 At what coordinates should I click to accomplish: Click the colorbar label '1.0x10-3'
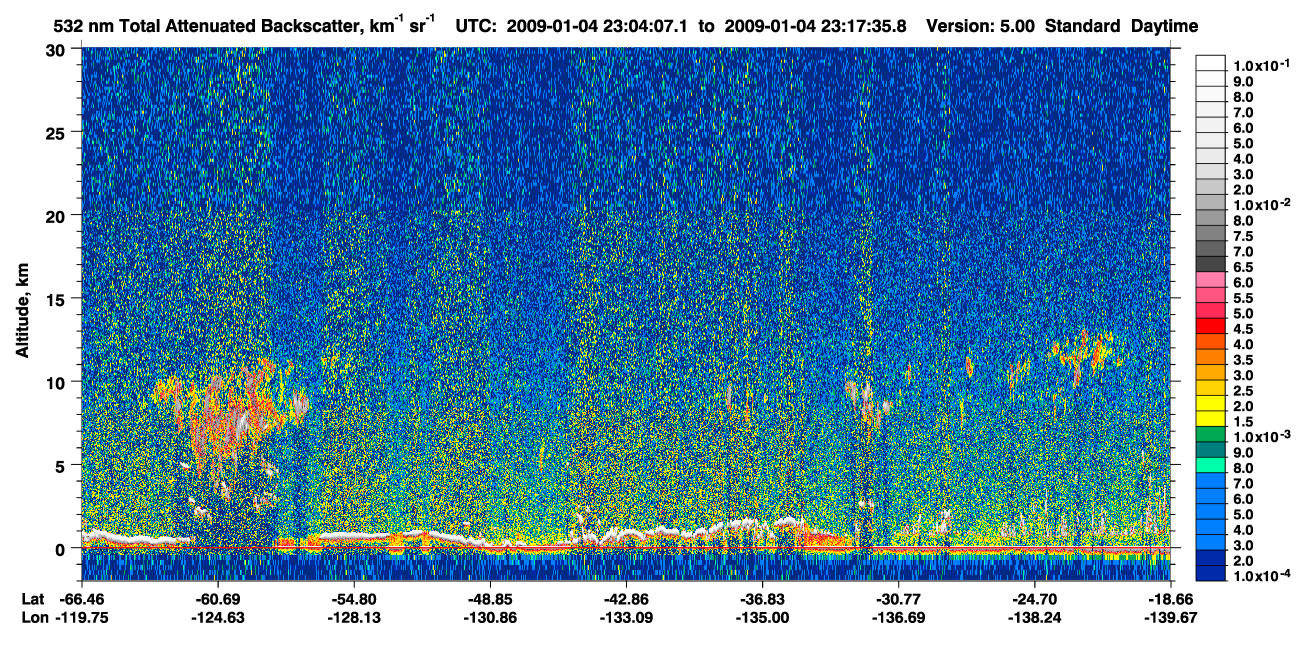(x=1261, y=436)
